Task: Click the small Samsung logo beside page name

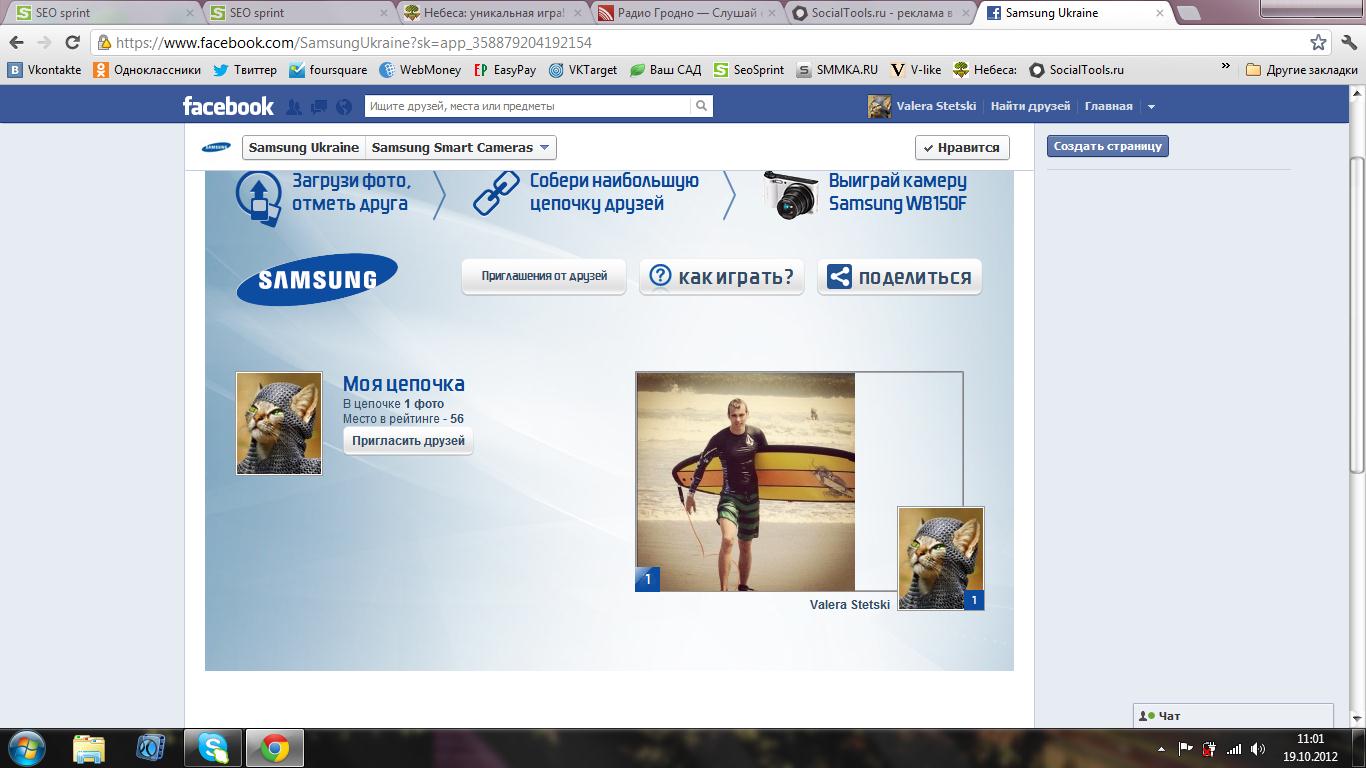Action: (216, 148)
